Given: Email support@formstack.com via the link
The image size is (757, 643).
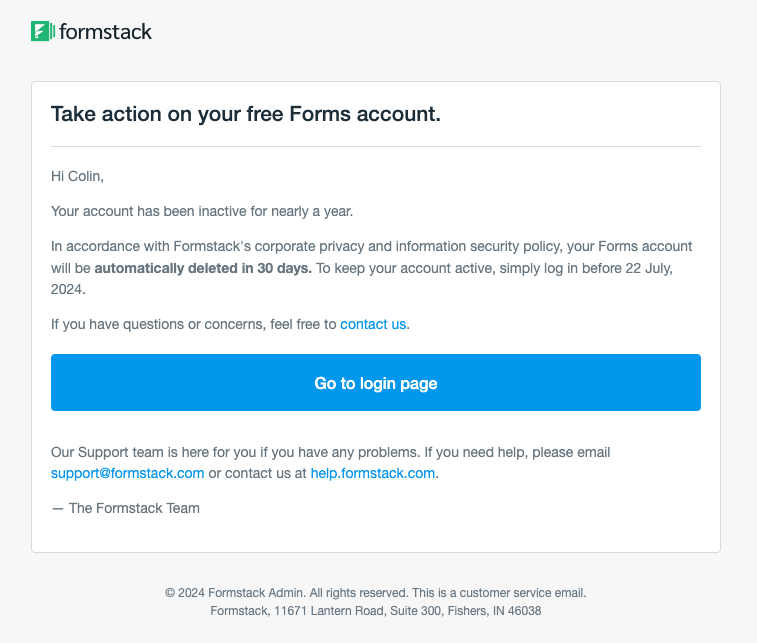Looking at the screenshot, I should tap(127, 473).
